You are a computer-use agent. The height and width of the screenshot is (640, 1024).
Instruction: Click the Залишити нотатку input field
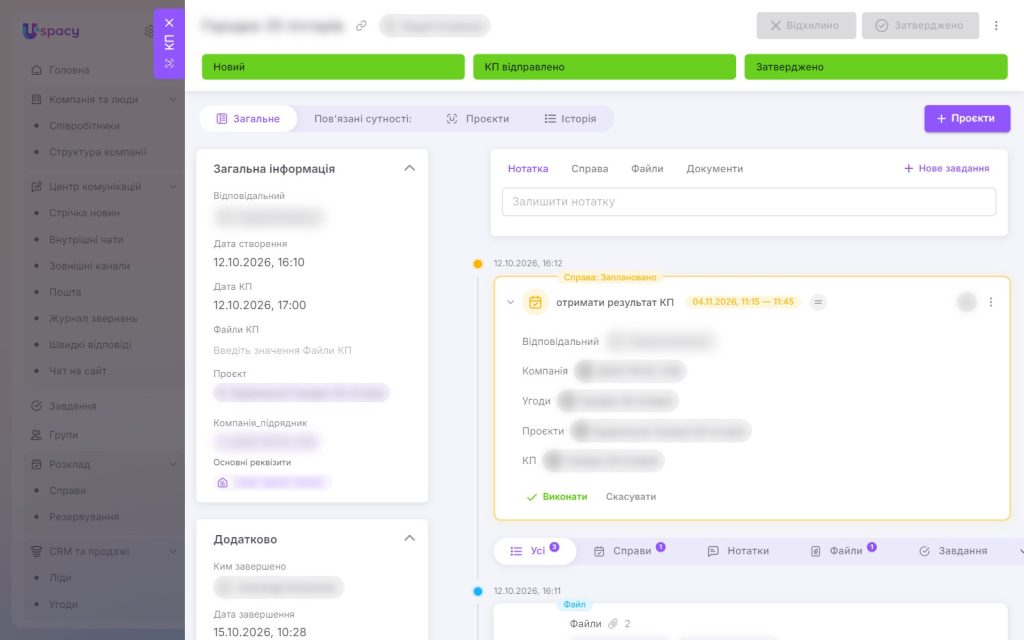click(749, 202)
